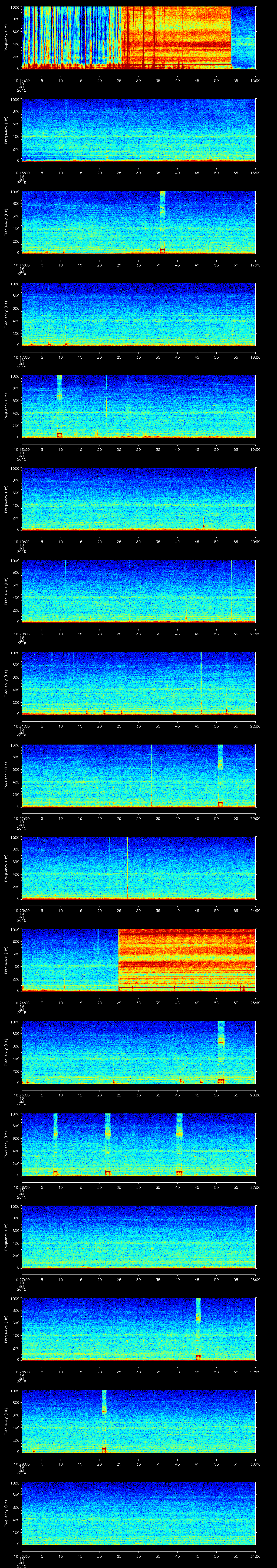Click the '10:26:00' start time label
Viewport: 277px width, 1568px height.
[x=21, y=1187]
